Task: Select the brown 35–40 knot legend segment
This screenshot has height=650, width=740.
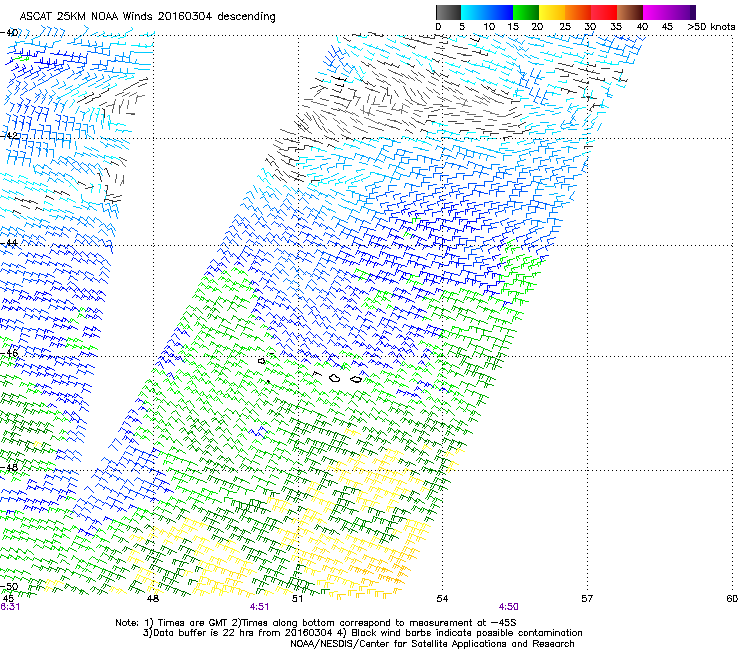Action: point(630,12)
